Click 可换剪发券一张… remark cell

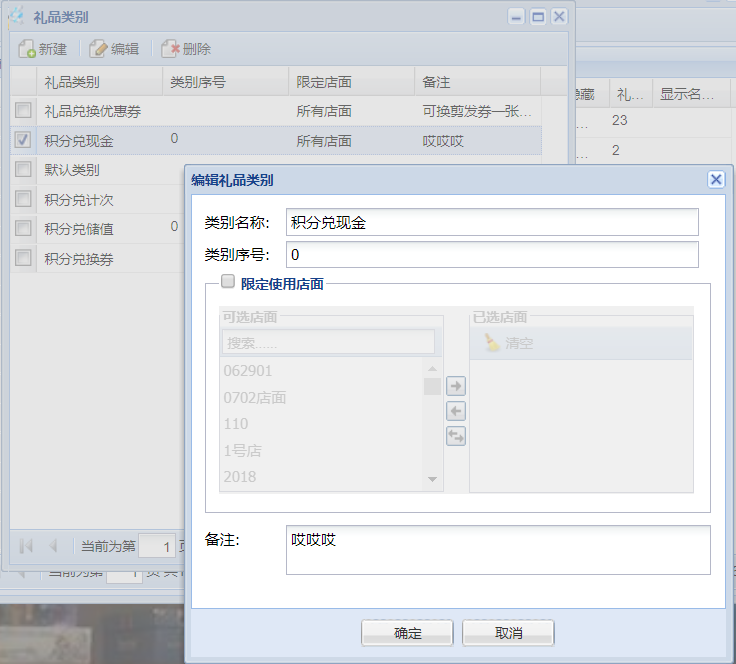pyautogui.click(x=477, y=111)
